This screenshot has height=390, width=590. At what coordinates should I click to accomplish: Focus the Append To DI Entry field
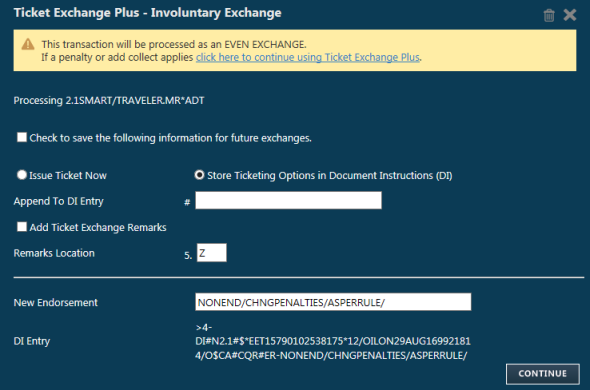[x=288, y=200]
